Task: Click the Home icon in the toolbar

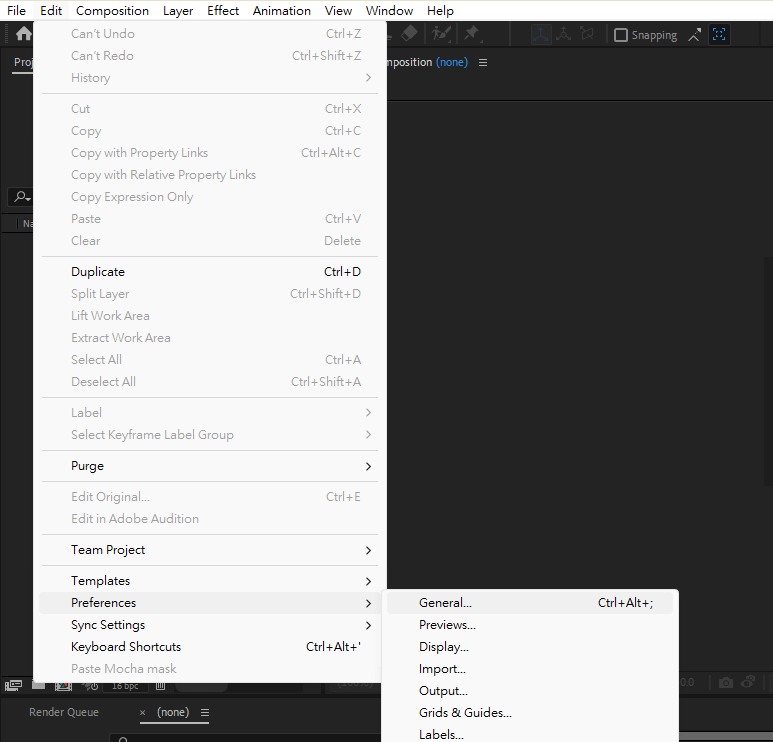Action: [x=23, y=34]
